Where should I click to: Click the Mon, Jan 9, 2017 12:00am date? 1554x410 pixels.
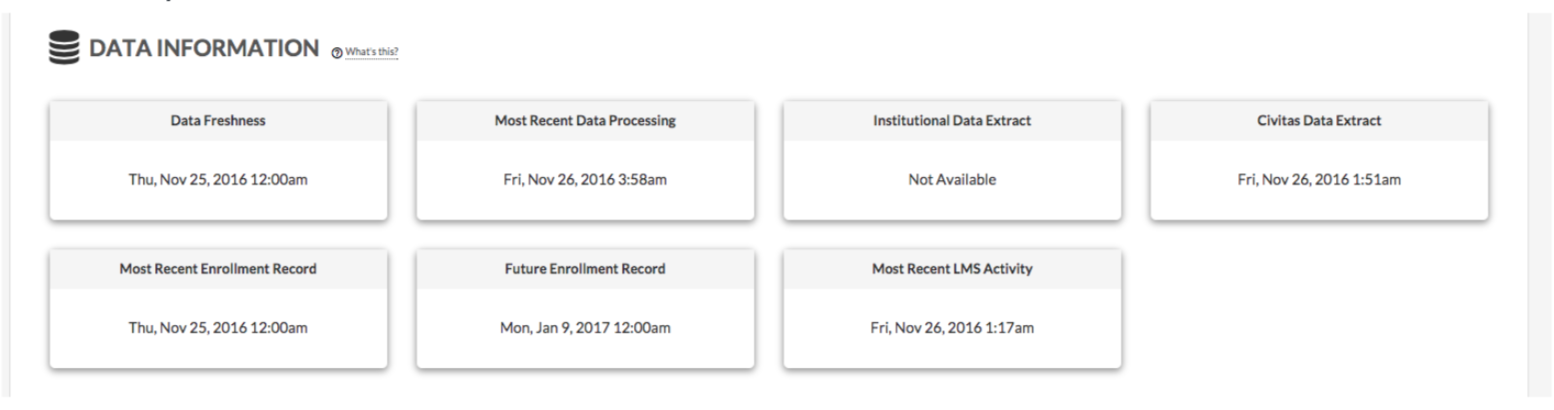(585, 328)
